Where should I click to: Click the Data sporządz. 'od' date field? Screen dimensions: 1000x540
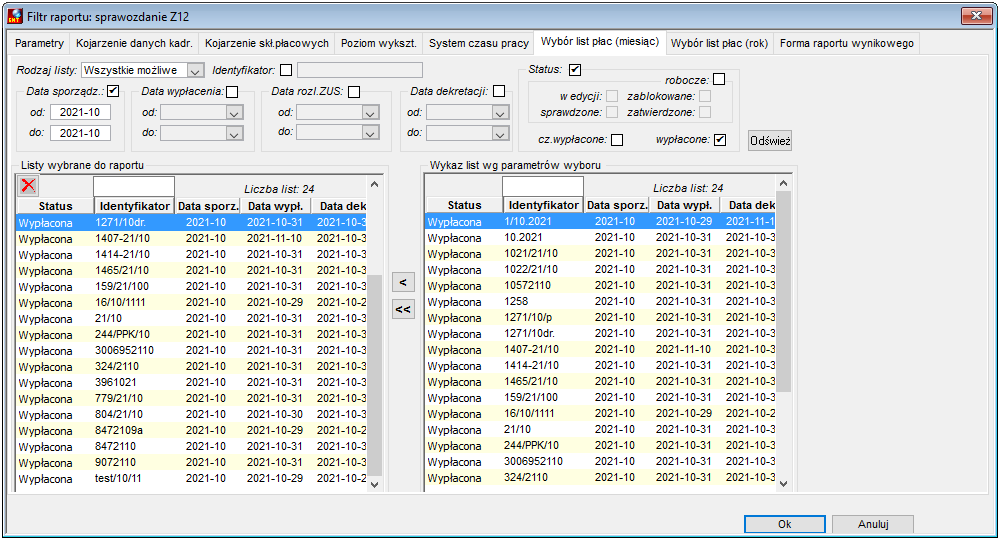click(x=80, y=112)
